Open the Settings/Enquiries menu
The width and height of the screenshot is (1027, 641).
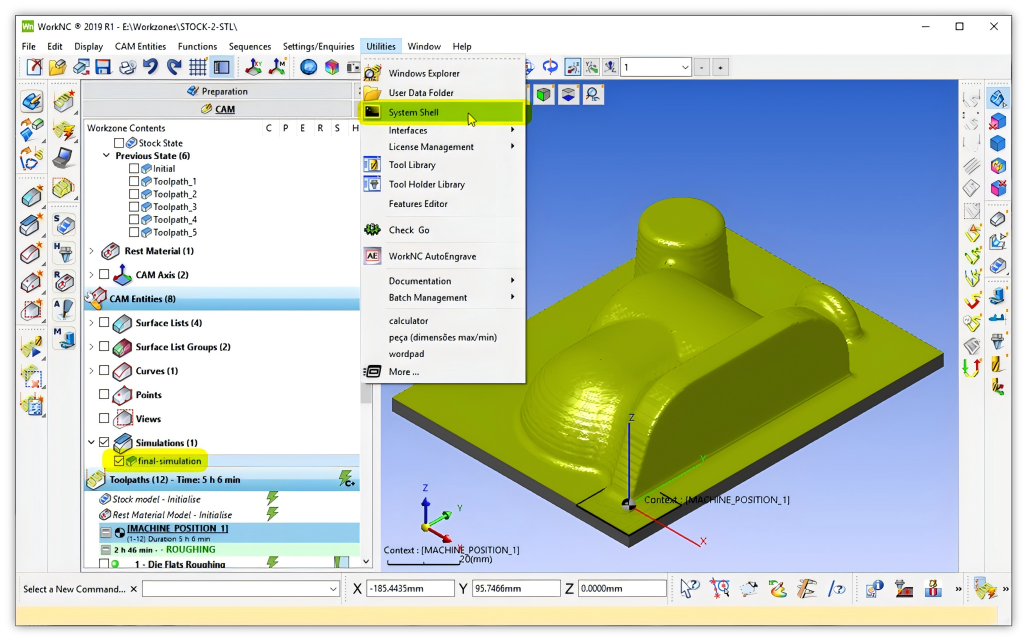pos(318,46)
